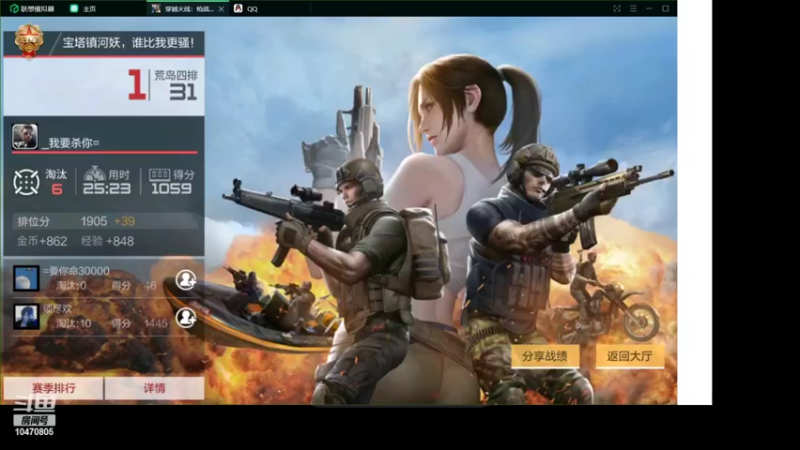Click 分享战绩 share results button
This screenshot has height=450, width=800.
[x=545, y=356]
